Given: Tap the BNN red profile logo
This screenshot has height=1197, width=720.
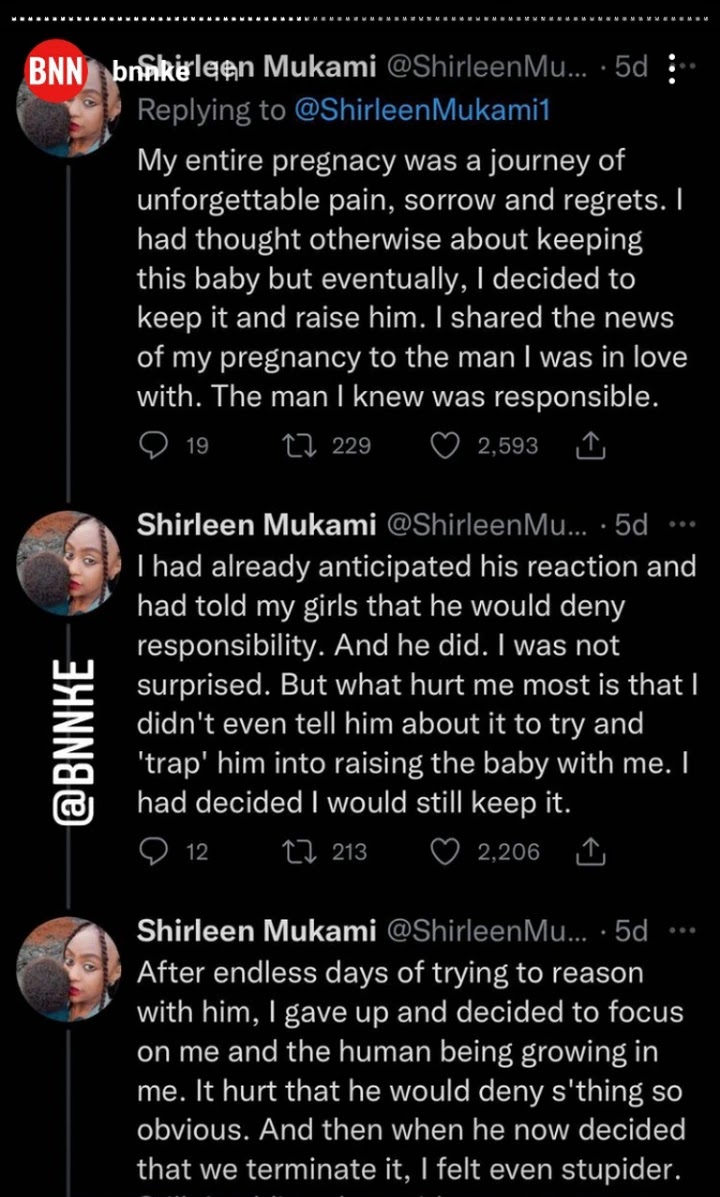Looking at the screenshot, I should pos(55,70).
